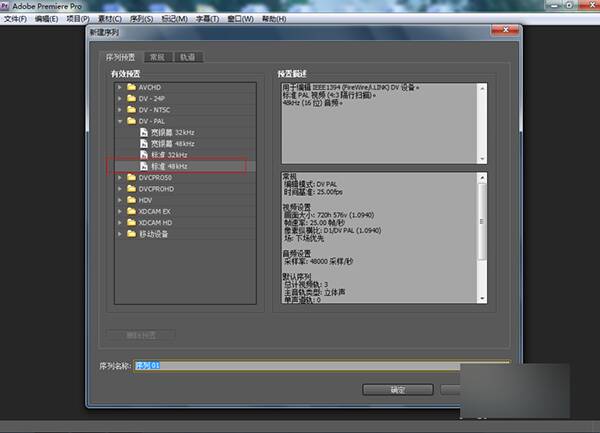Screen dimensions: 600x433
Task: Expand the XDCAM EX folder
Action: [x=120, y=212]
